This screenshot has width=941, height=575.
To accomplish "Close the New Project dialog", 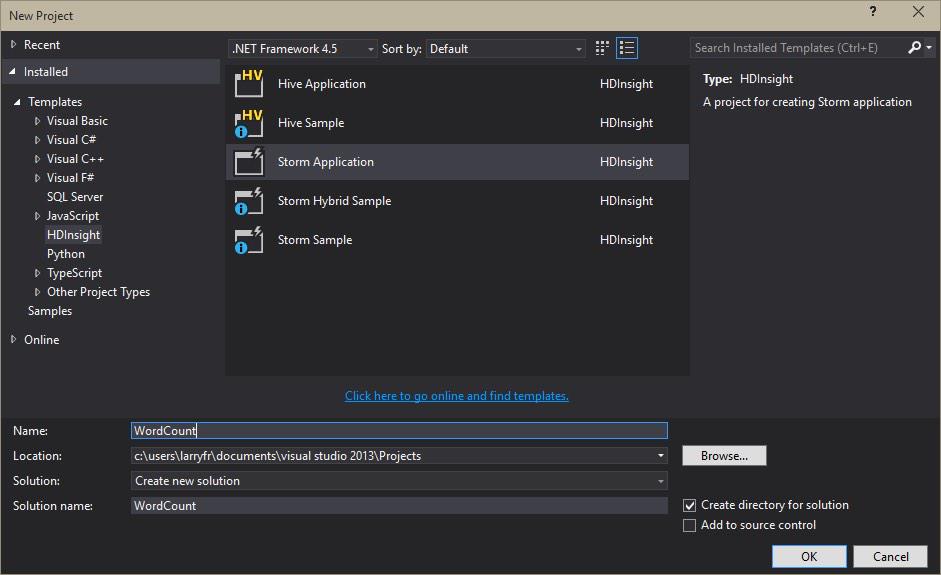I will pos(918,11).
